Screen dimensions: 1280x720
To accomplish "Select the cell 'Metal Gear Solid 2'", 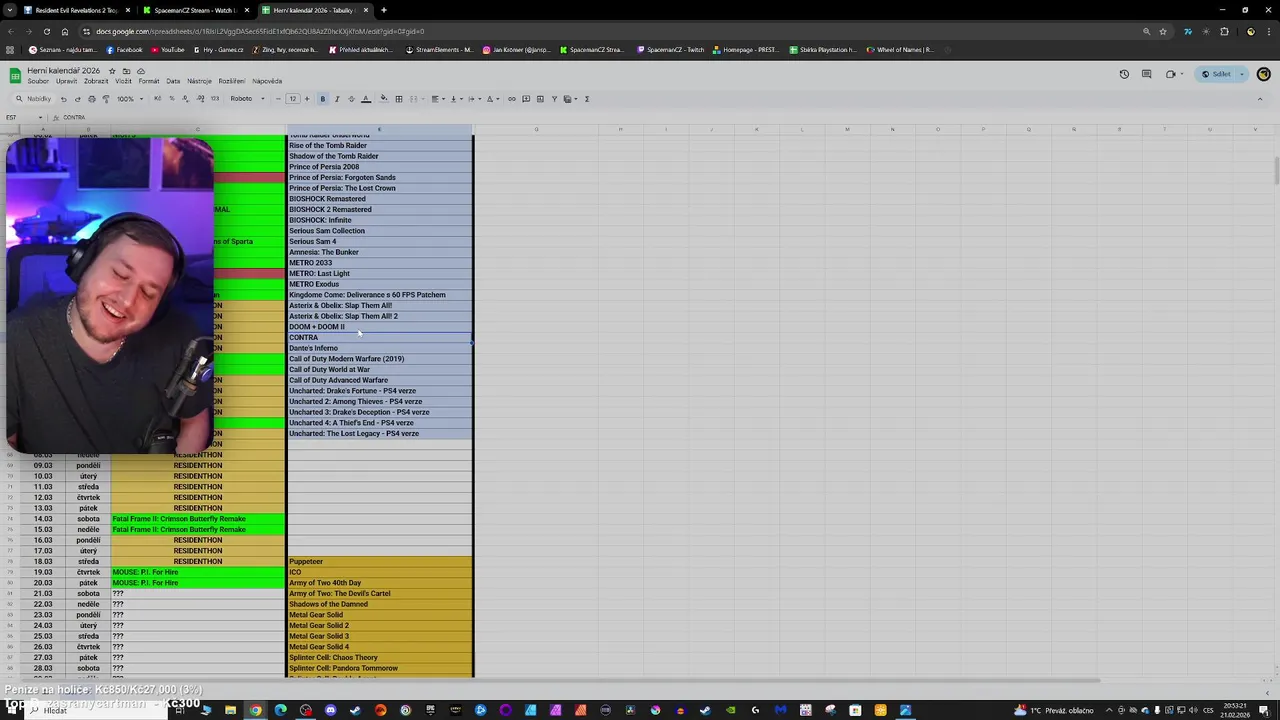I will [x=380, y=625].
